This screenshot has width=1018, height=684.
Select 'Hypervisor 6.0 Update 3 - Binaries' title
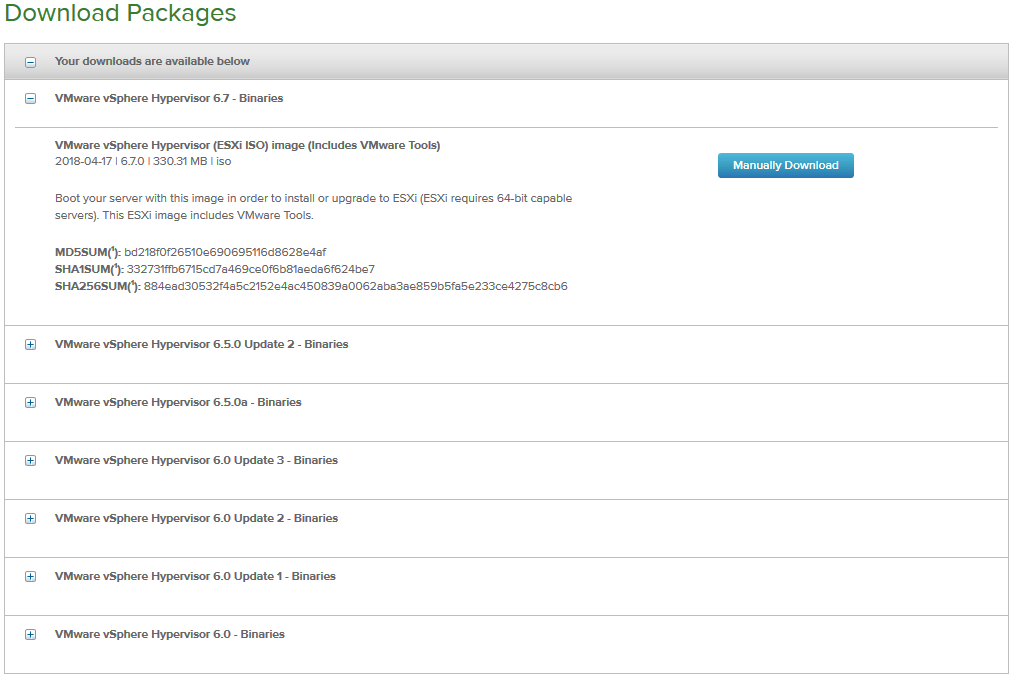coord(196,460)
